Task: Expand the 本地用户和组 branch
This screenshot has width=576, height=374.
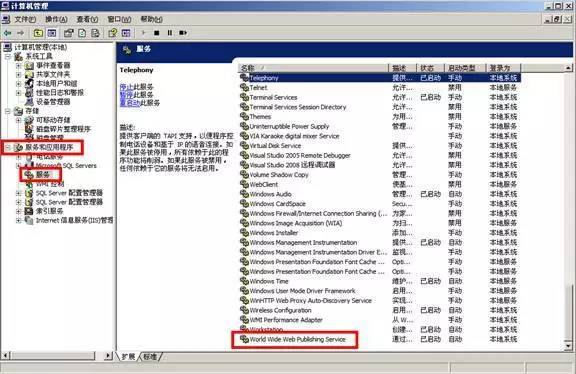Action: [x=19, y=84]
